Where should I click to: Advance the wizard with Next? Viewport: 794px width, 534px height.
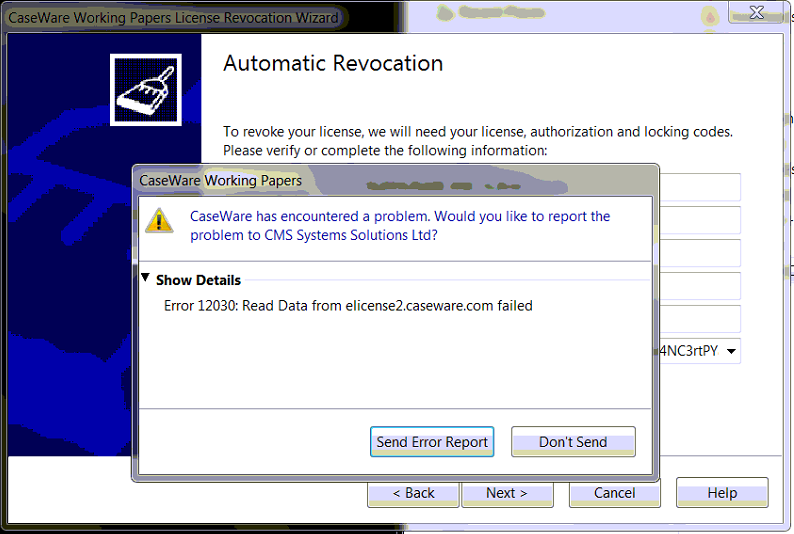(x=507, y=493)
